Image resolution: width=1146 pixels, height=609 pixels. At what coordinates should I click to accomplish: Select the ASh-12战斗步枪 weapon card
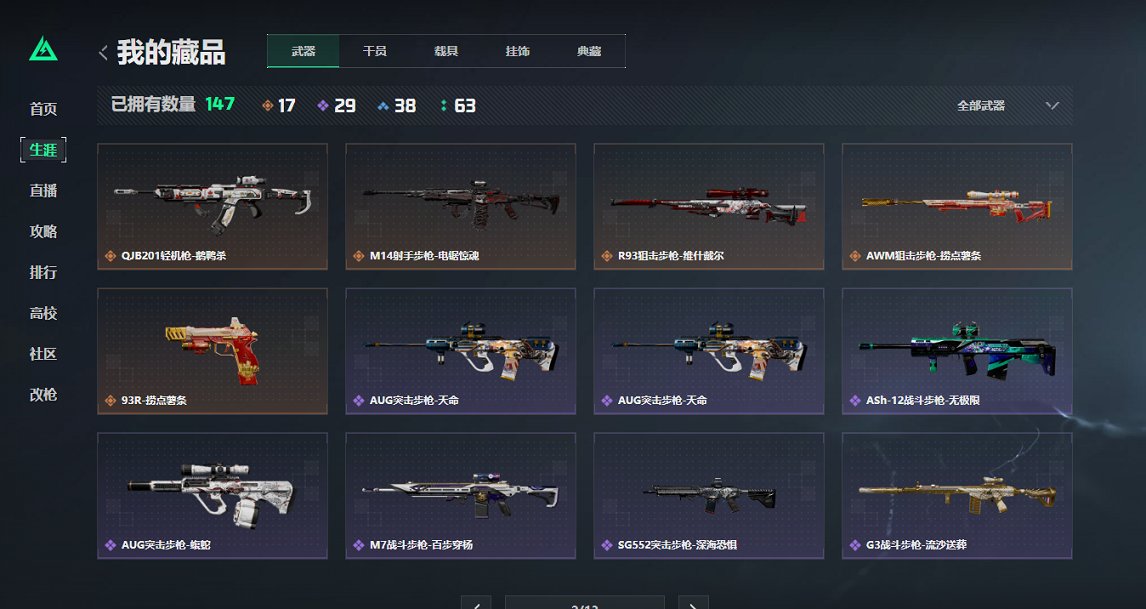(x=957, y=352)
